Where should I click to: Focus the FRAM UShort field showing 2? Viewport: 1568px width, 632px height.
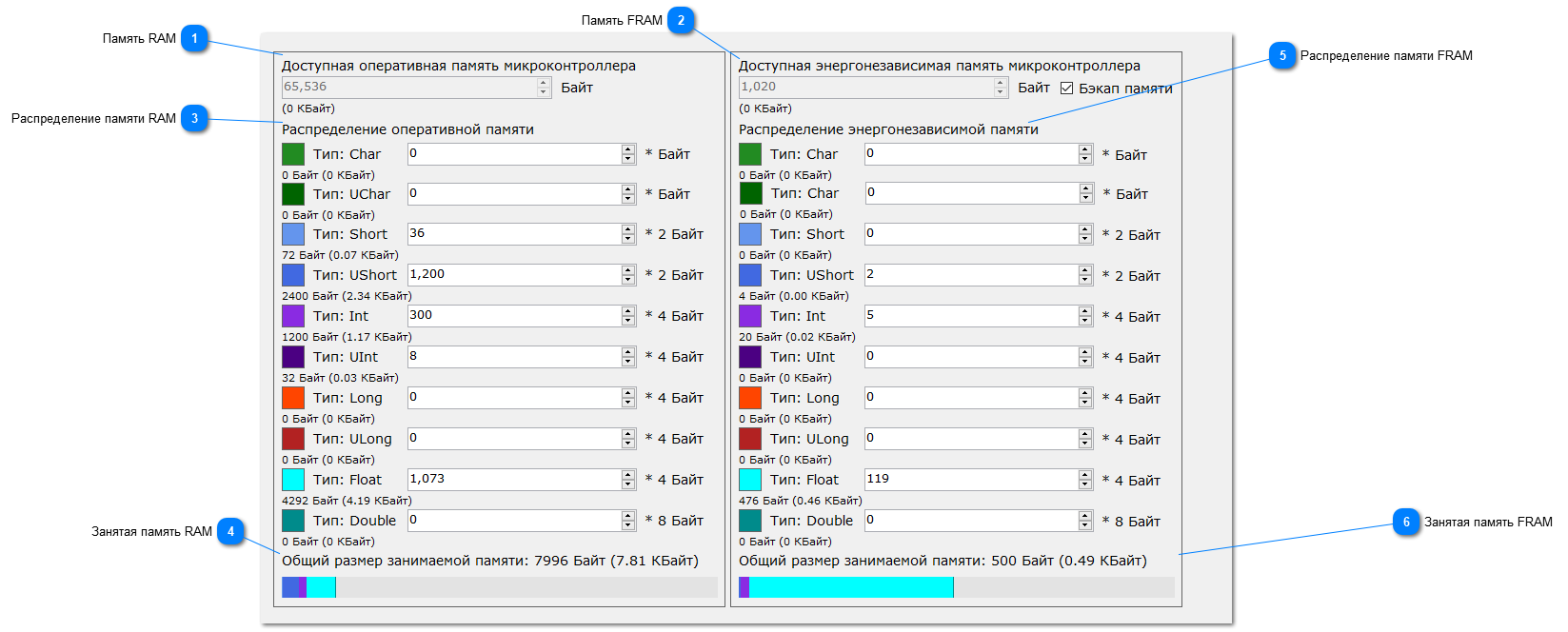pos(979,275)
